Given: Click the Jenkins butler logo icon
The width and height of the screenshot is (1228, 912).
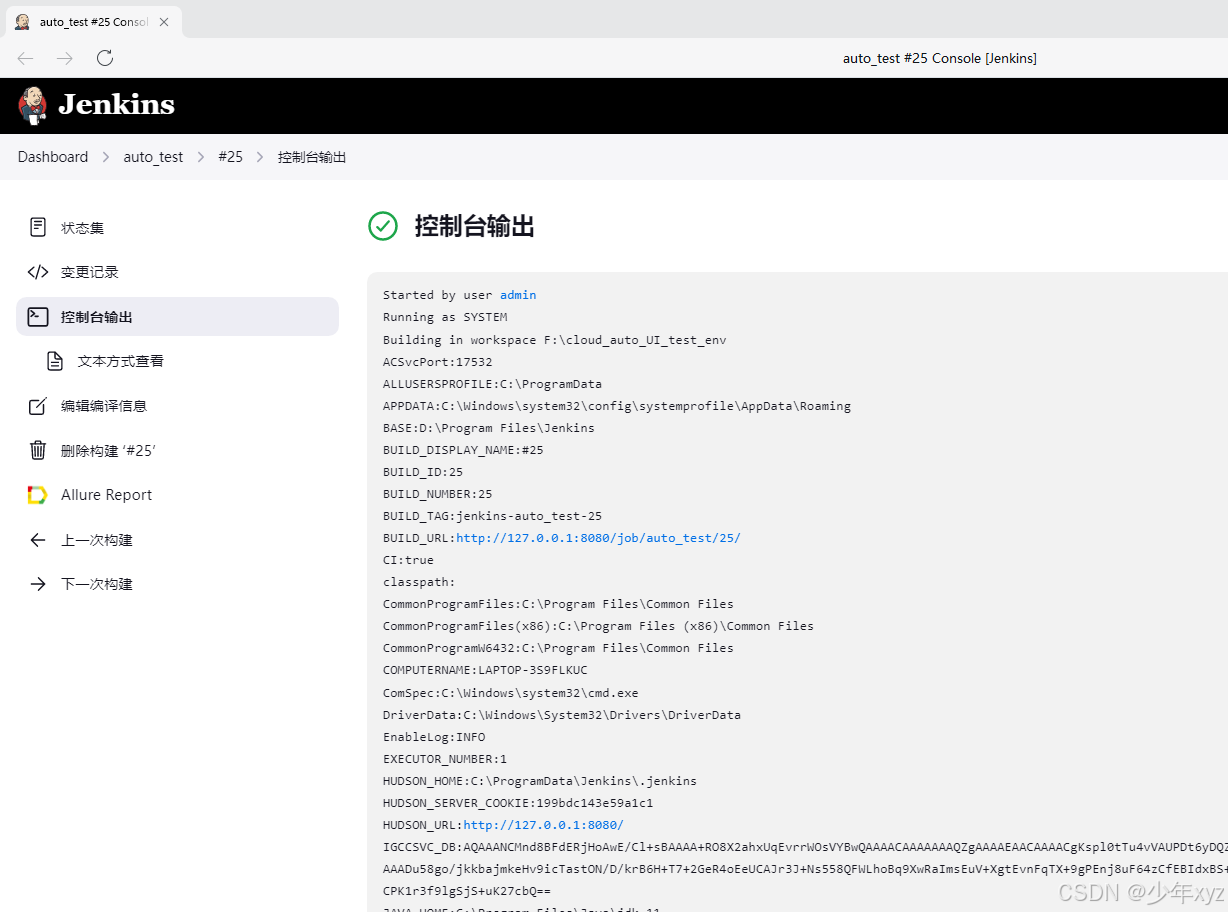Looking at the screenshot, I should point(32,105).
